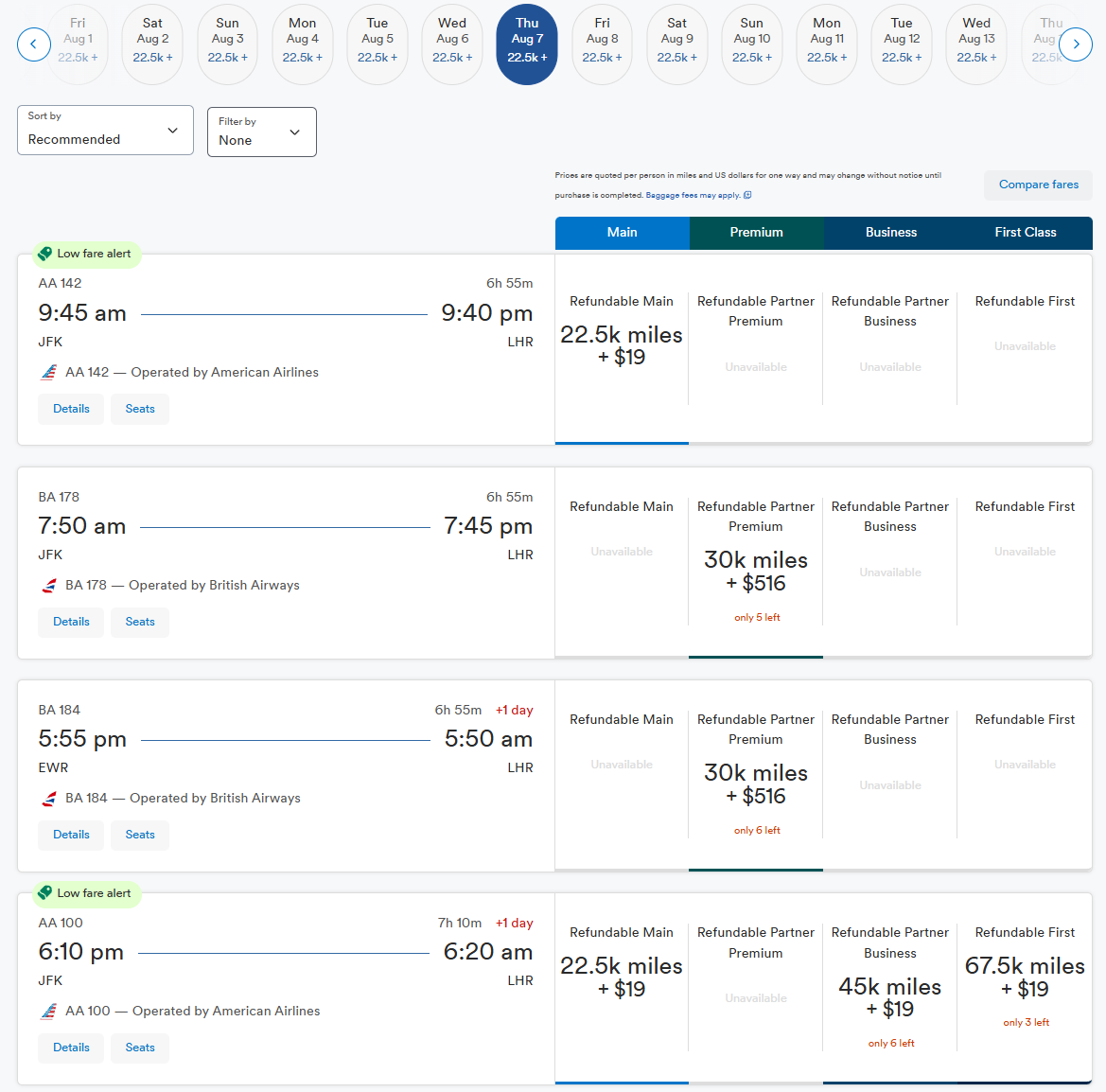Open Details for flight BA 178
The height and width of the screenshot is (1092, 1106).
[x=71, y=623]
